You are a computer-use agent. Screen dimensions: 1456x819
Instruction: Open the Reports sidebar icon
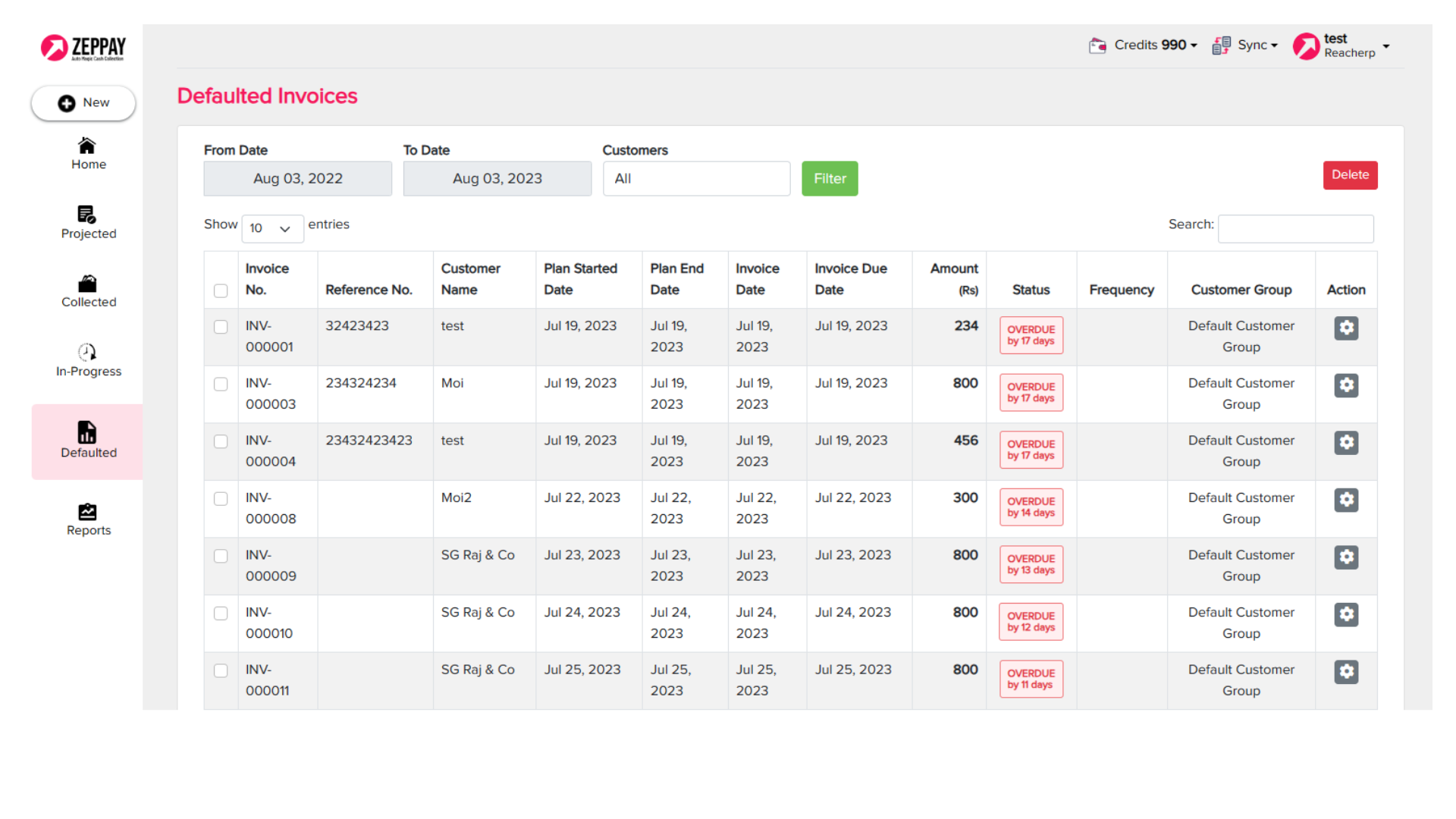[x=87, y=512]
